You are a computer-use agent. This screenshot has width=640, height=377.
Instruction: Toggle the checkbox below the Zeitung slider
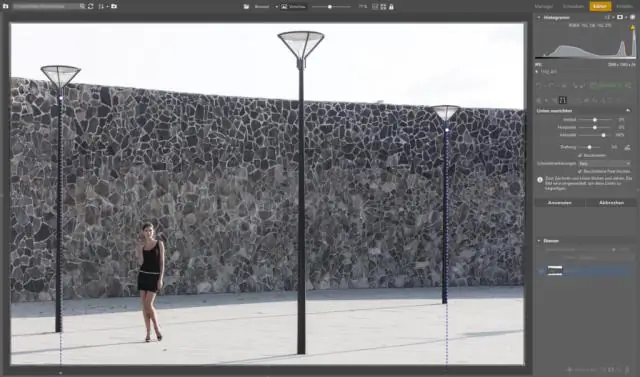pos(580,155)
